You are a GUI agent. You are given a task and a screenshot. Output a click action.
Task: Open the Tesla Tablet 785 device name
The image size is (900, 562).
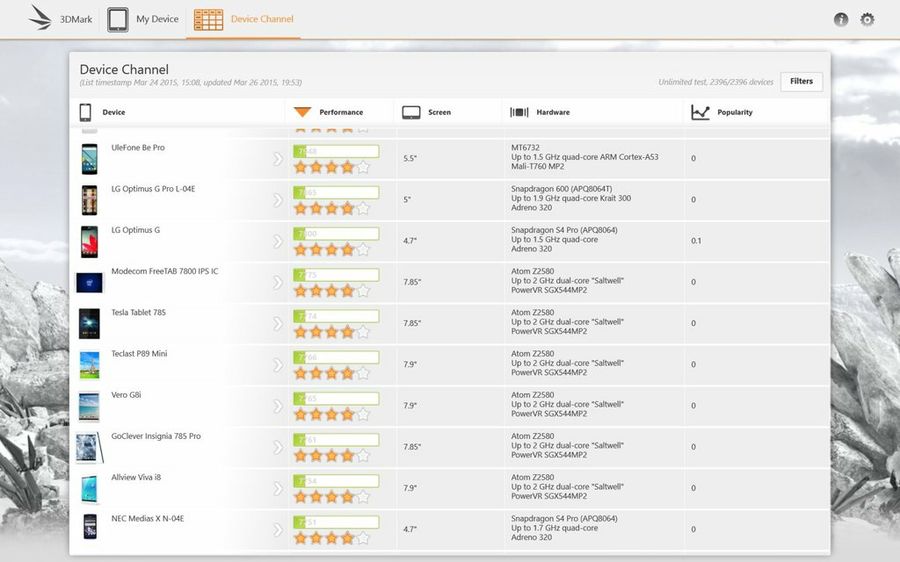pyautogui.click(x=139, y=313)
